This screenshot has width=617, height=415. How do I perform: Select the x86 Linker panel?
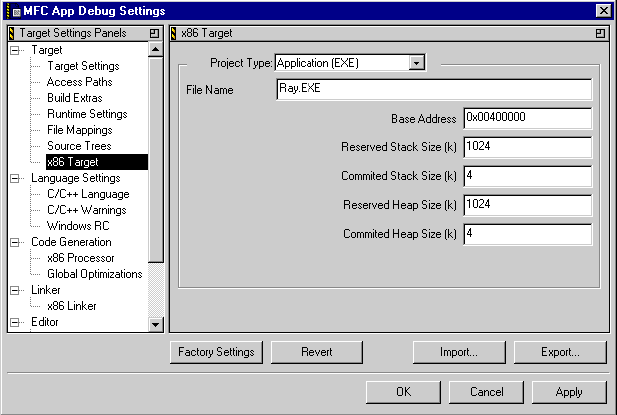pos(72,306)
